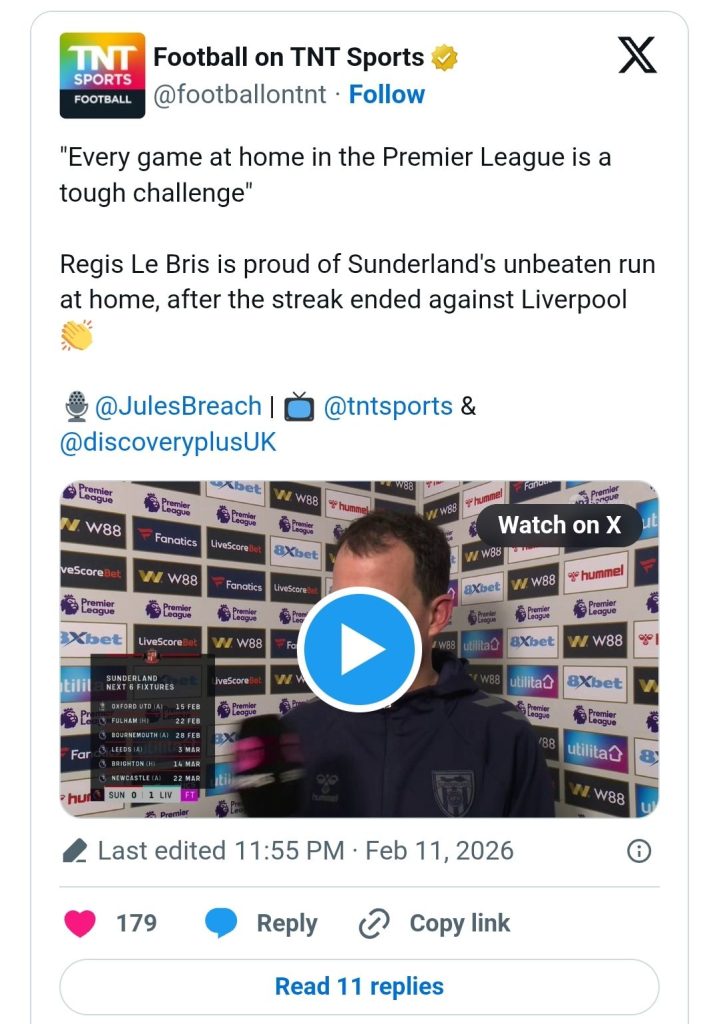The width and height of the screenshot is (719, 1024).
Task: Click the Watch on X button
Action: click(x=559, y=525)
